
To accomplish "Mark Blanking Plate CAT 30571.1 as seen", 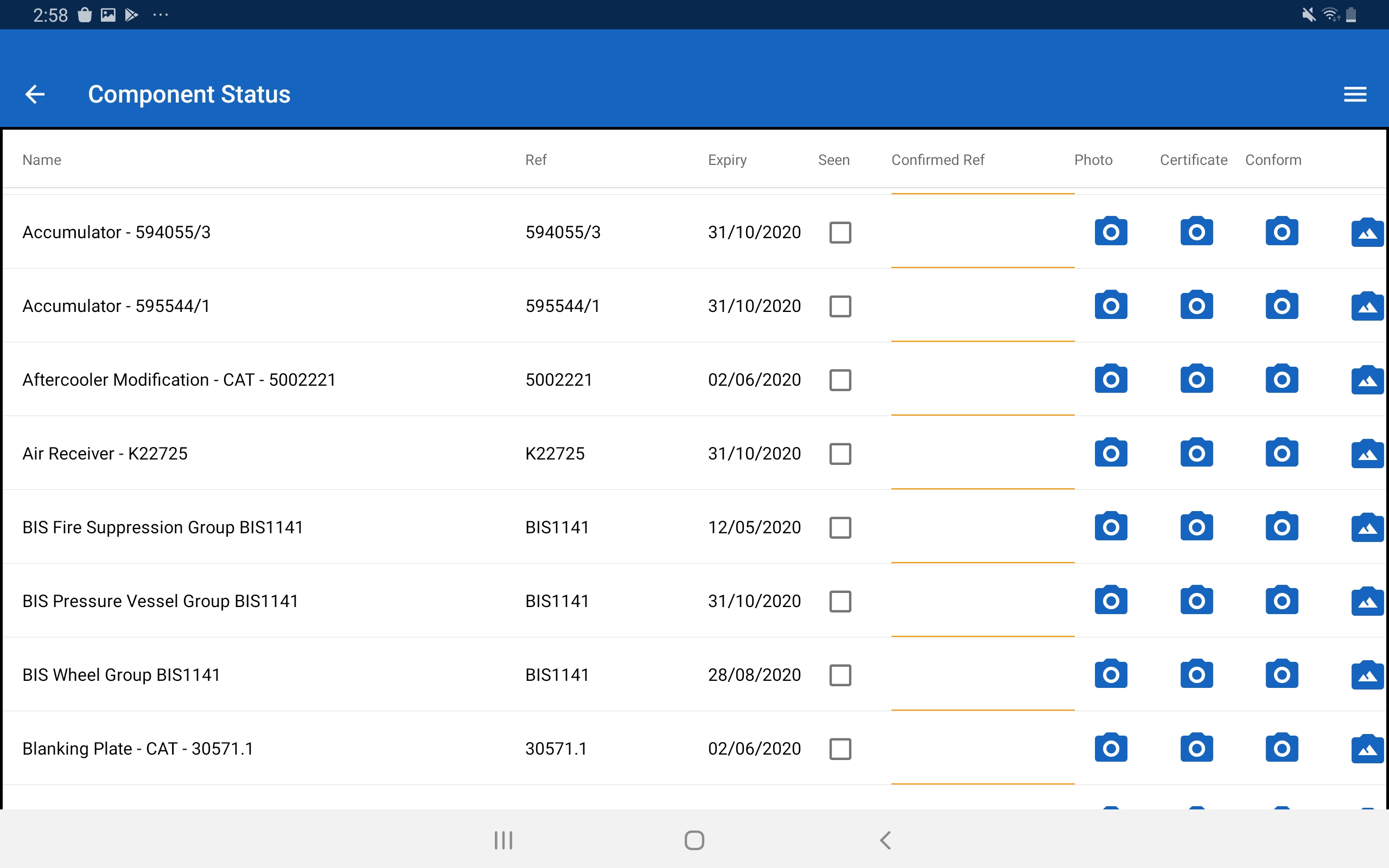I will [x=840, y=749].
